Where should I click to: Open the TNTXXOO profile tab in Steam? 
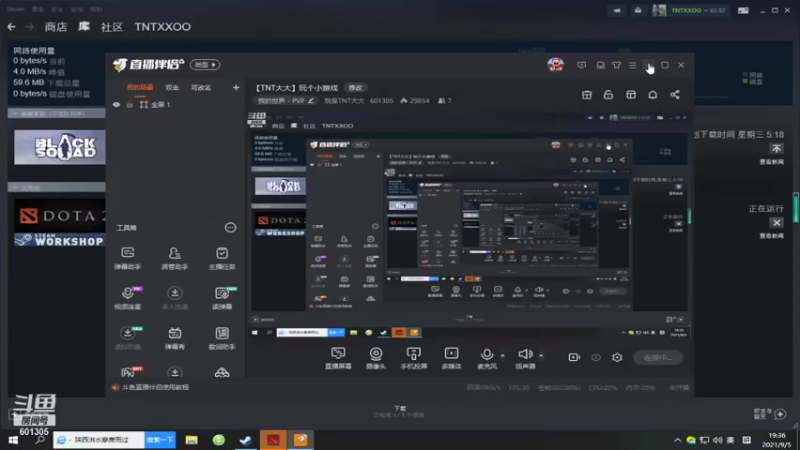(x=162, y=27)
